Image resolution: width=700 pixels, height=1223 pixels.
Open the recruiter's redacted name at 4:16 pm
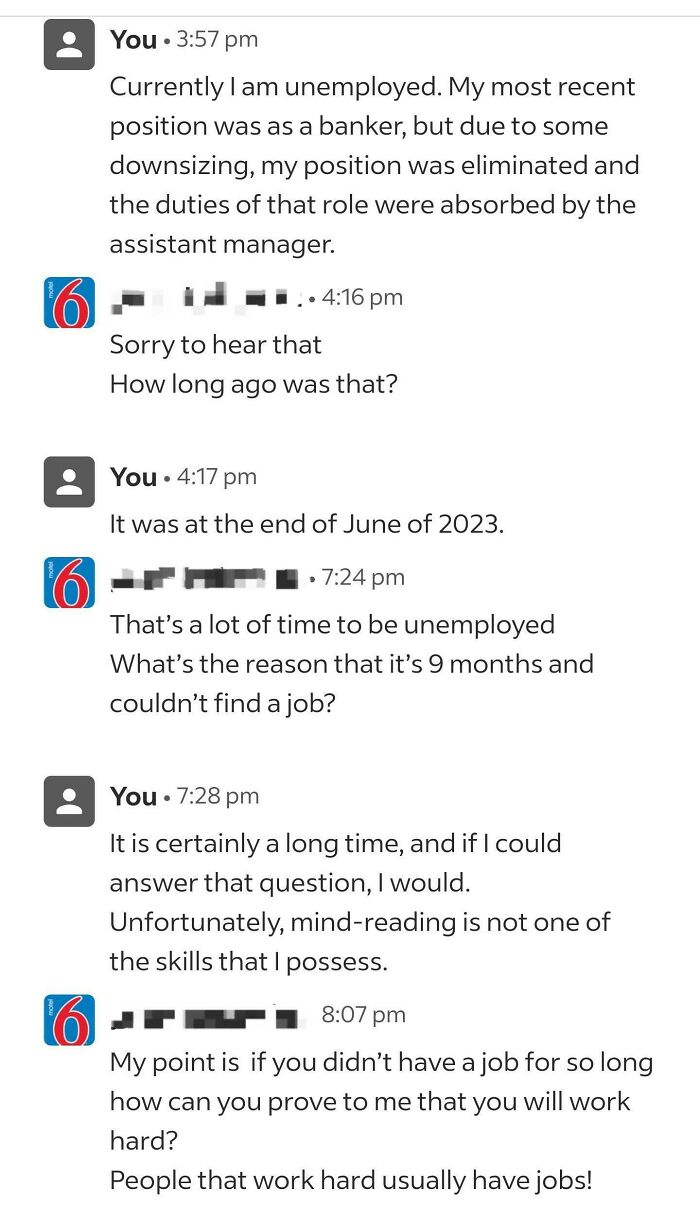click(200, 296)
